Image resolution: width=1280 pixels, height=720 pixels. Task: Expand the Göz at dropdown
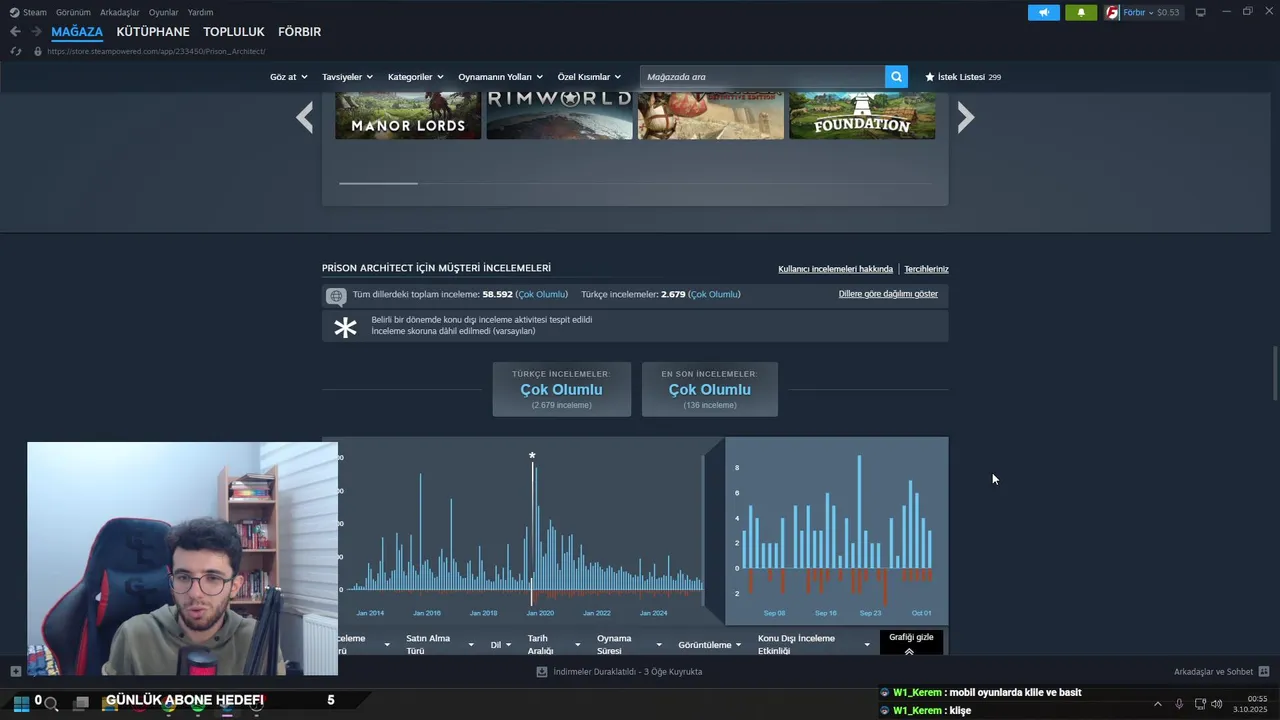click(288, 77)
